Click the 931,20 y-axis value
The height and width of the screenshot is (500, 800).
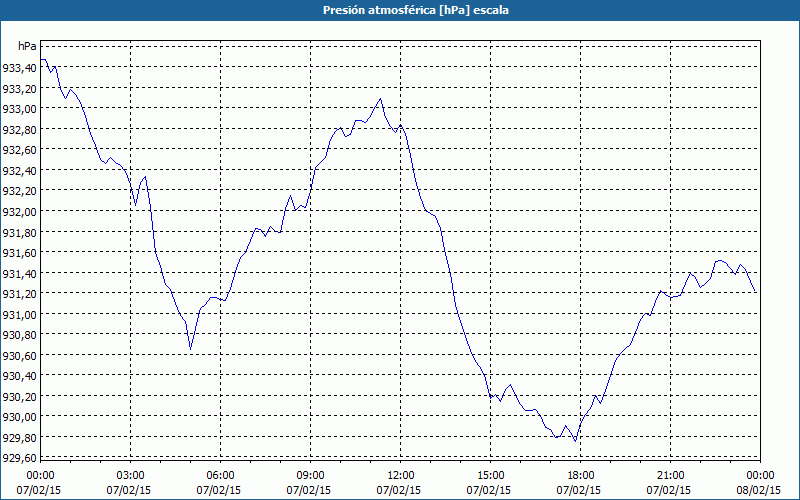19,294
